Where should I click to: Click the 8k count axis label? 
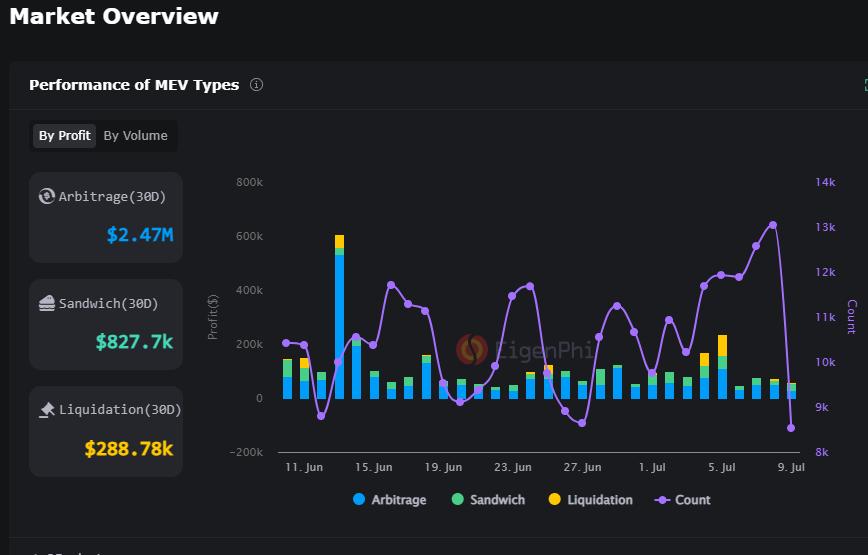[822, 452]
